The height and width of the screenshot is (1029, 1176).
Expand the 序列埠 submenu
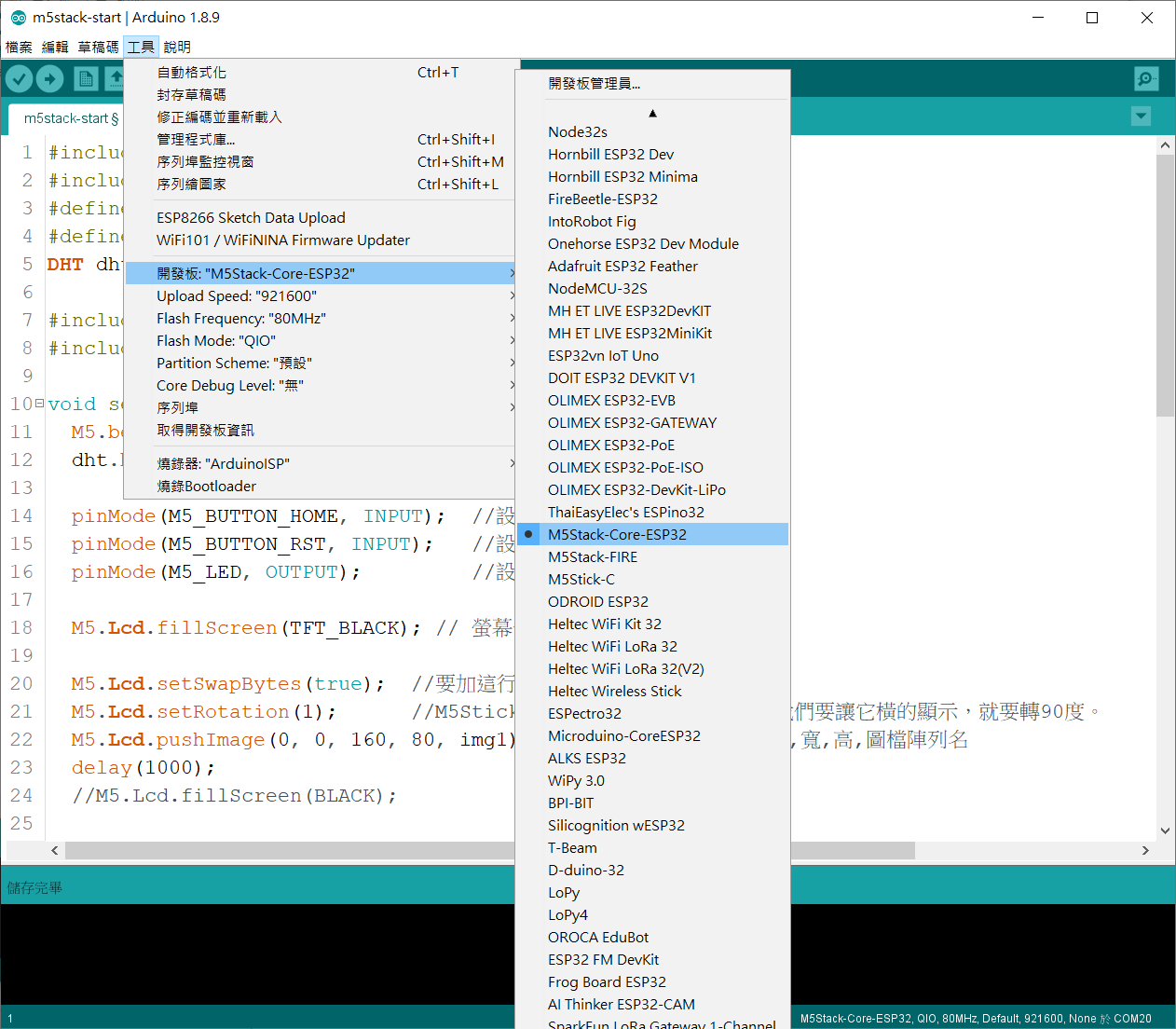(x=321, y=407)
